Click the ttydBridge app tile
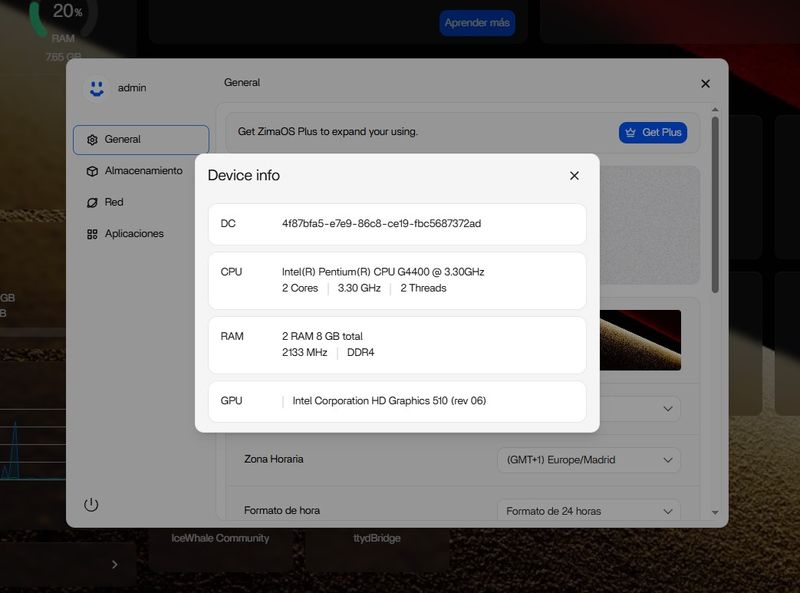Image resolution: width=800 pixels, height=593 pixels. (377, 549)
